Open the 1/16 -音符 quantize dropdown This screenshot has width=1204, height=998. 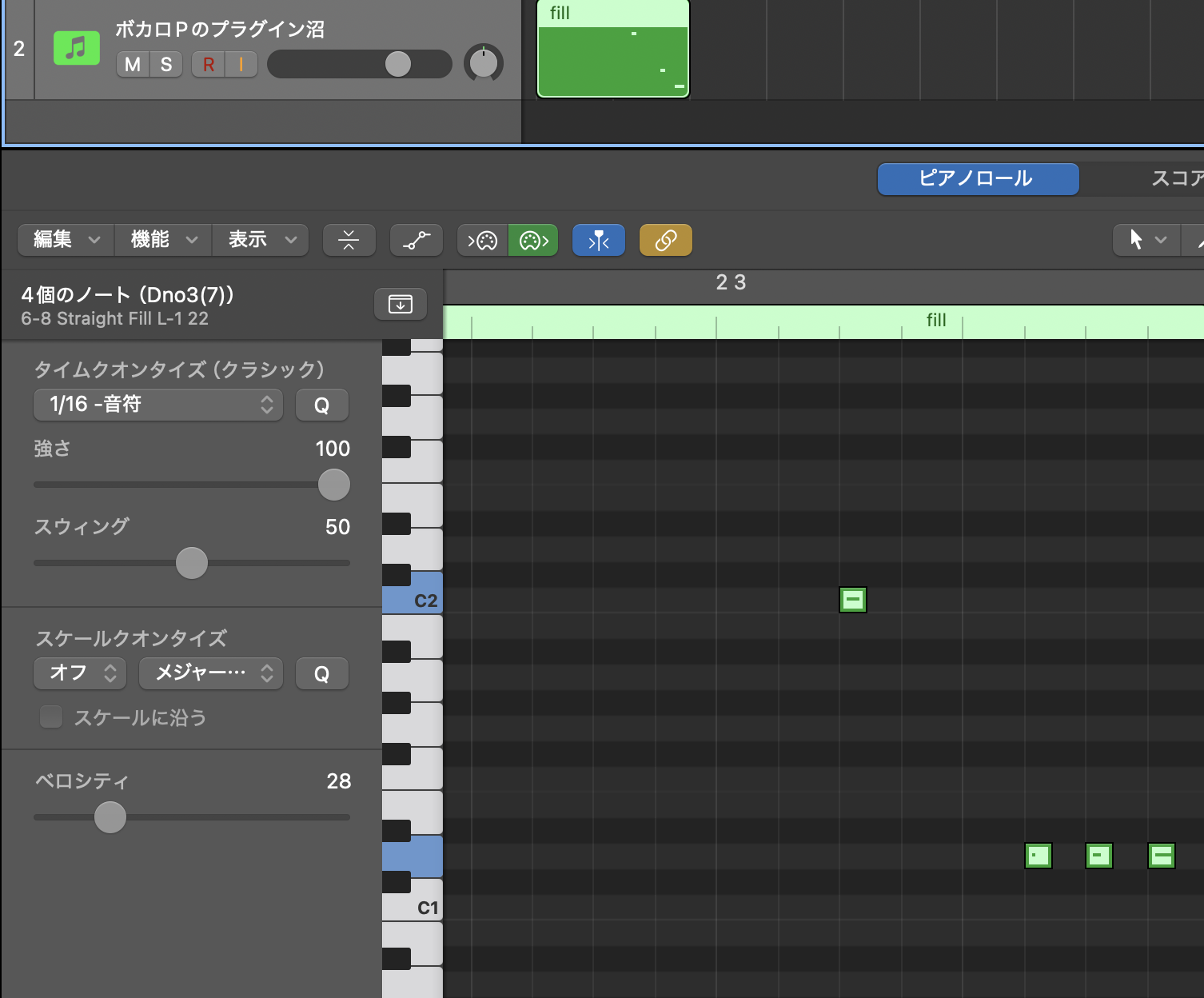(x=158, y=405)
